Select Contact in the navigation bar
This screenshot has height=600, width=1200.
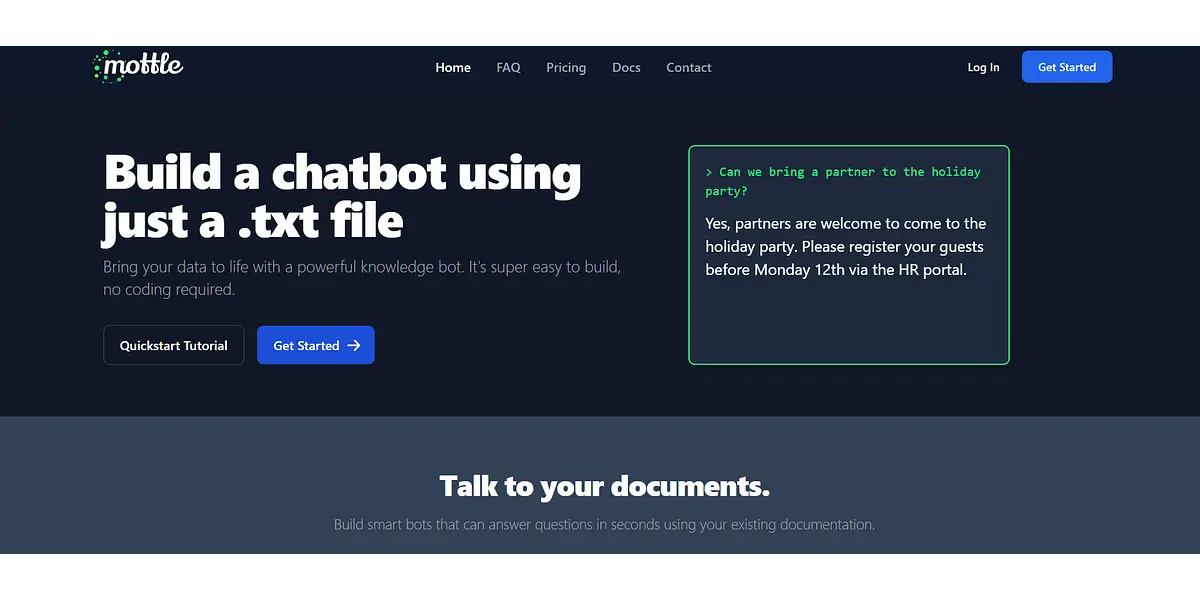(689, 68)
